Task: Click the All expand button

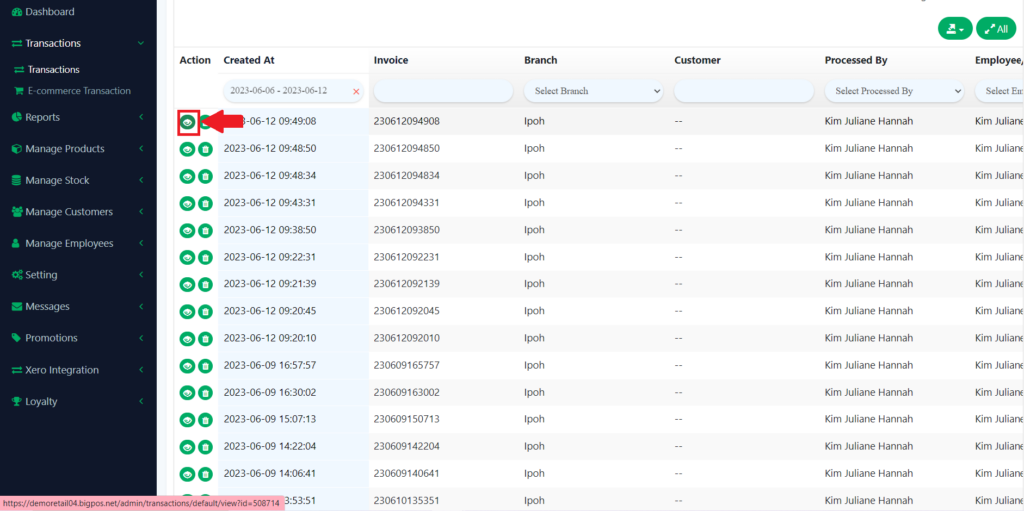Action: 995,30
